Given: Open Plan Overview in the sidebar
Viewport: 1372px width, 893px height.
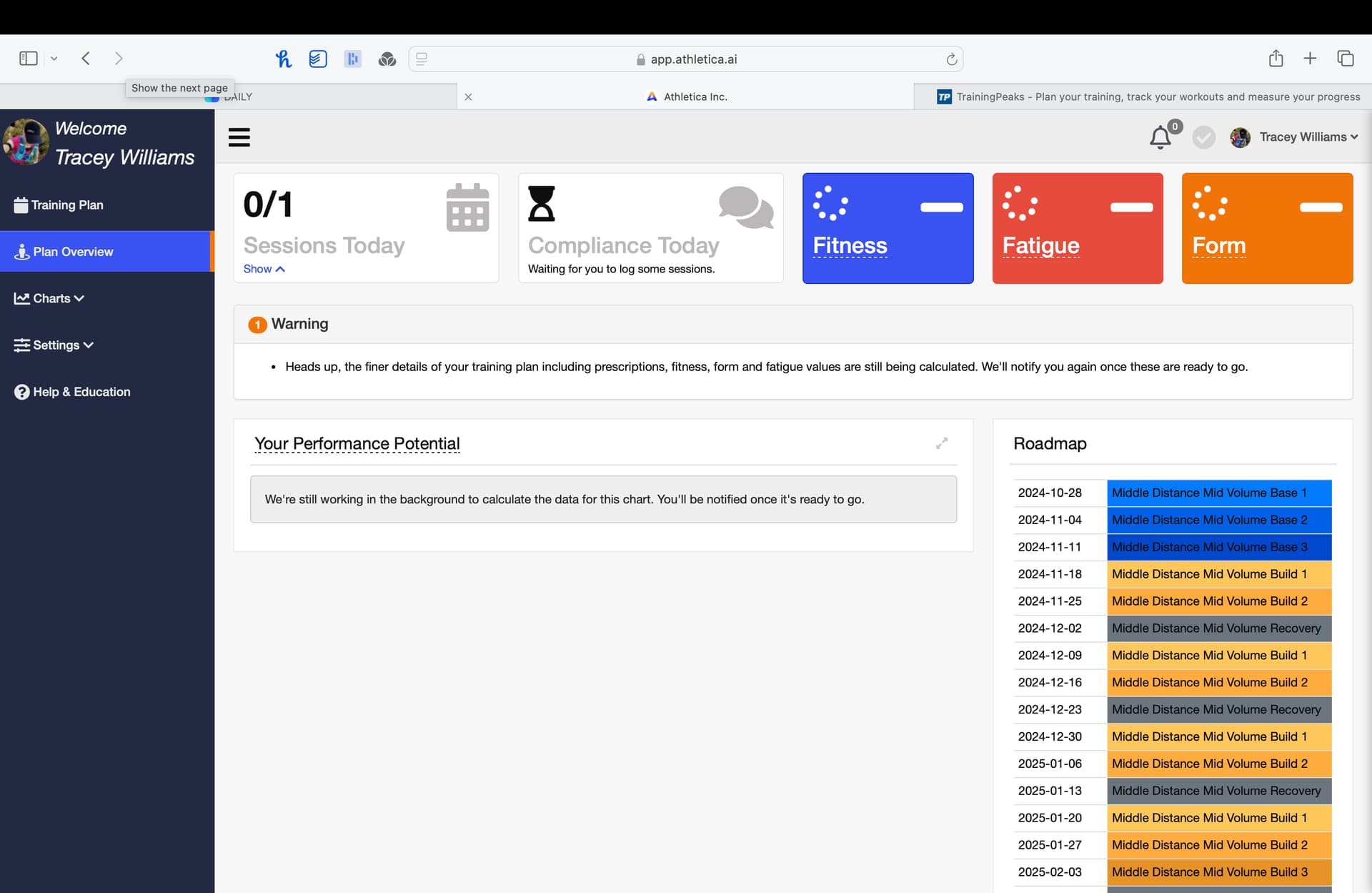Looking at the screenshot, I should tap(107, 252).
